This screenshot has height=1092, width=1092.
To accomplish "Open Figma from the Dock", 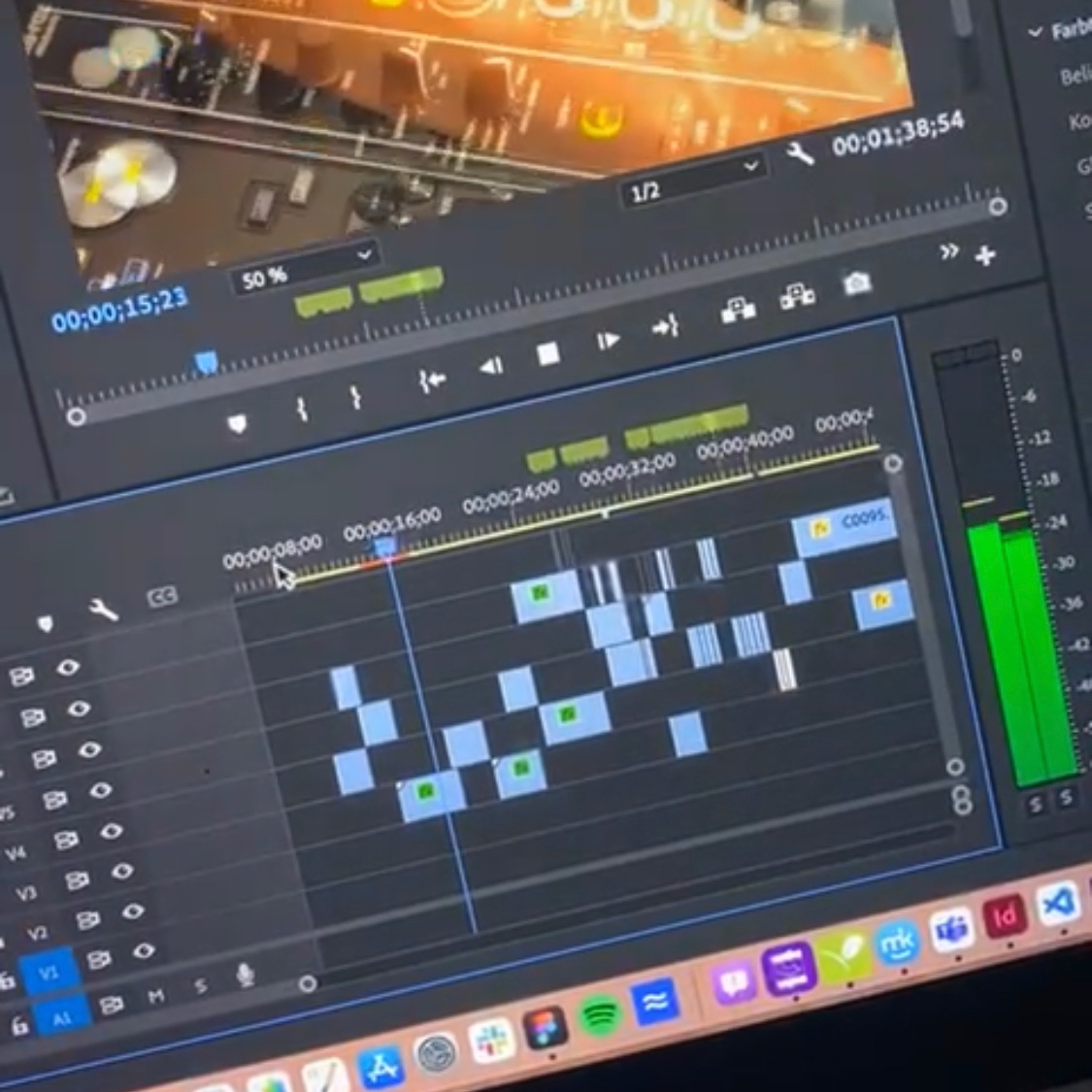I will point(546,1029).
